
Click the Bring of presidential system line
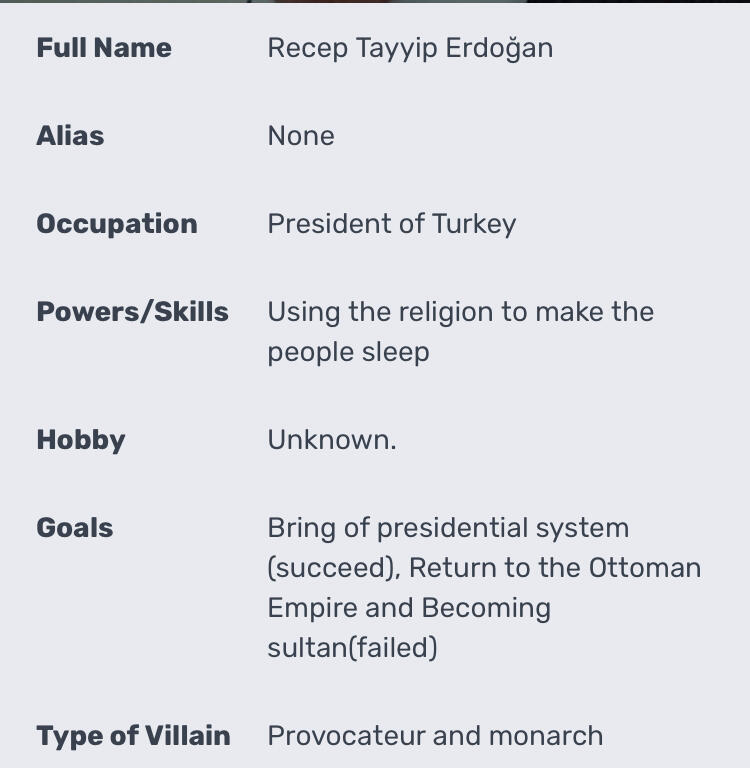(x=448, y=529)
